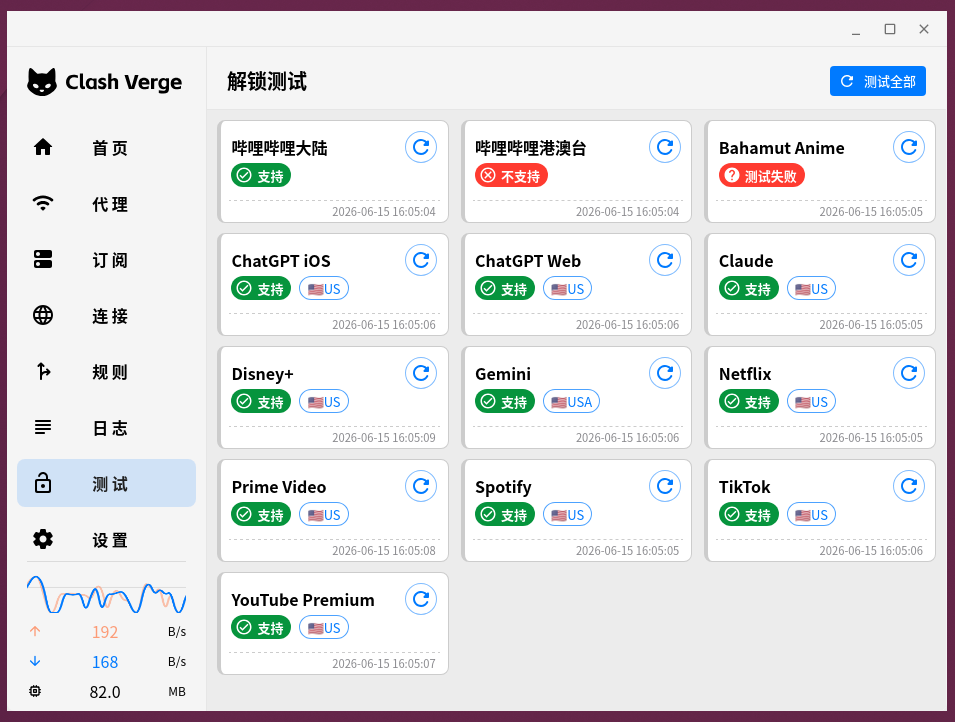Screen dimensions: 955x722
Task: Open the 首页 home page
Action: point(107,147)
